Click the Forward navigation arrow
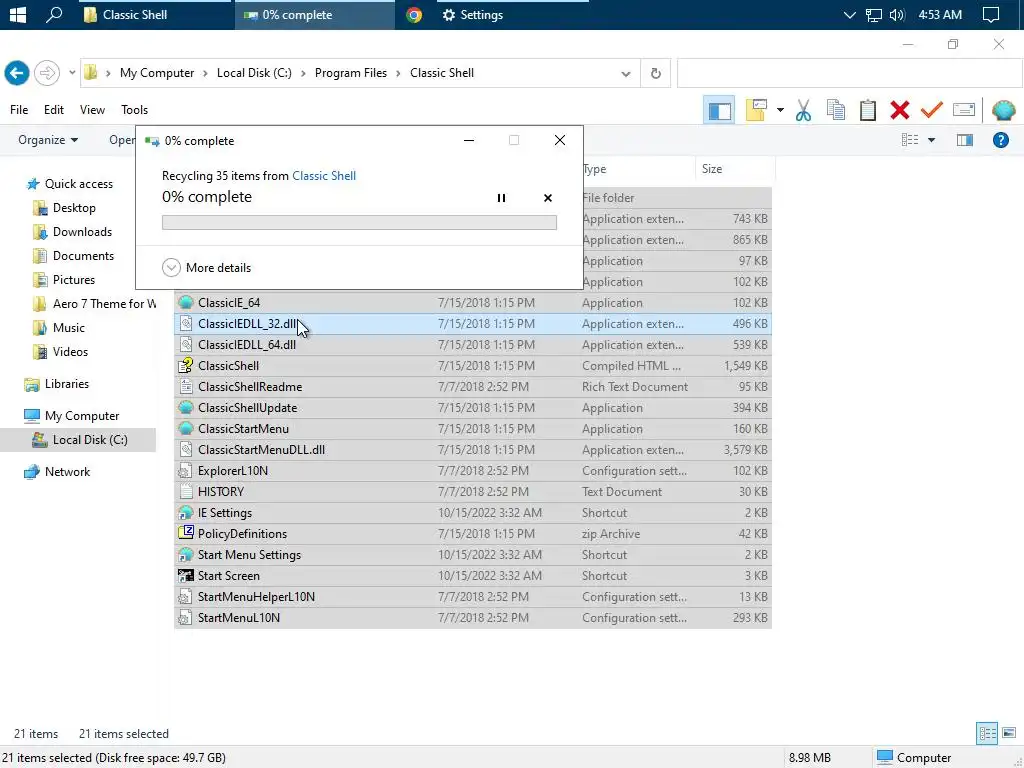1024x768 pixels. coord(46,73)
